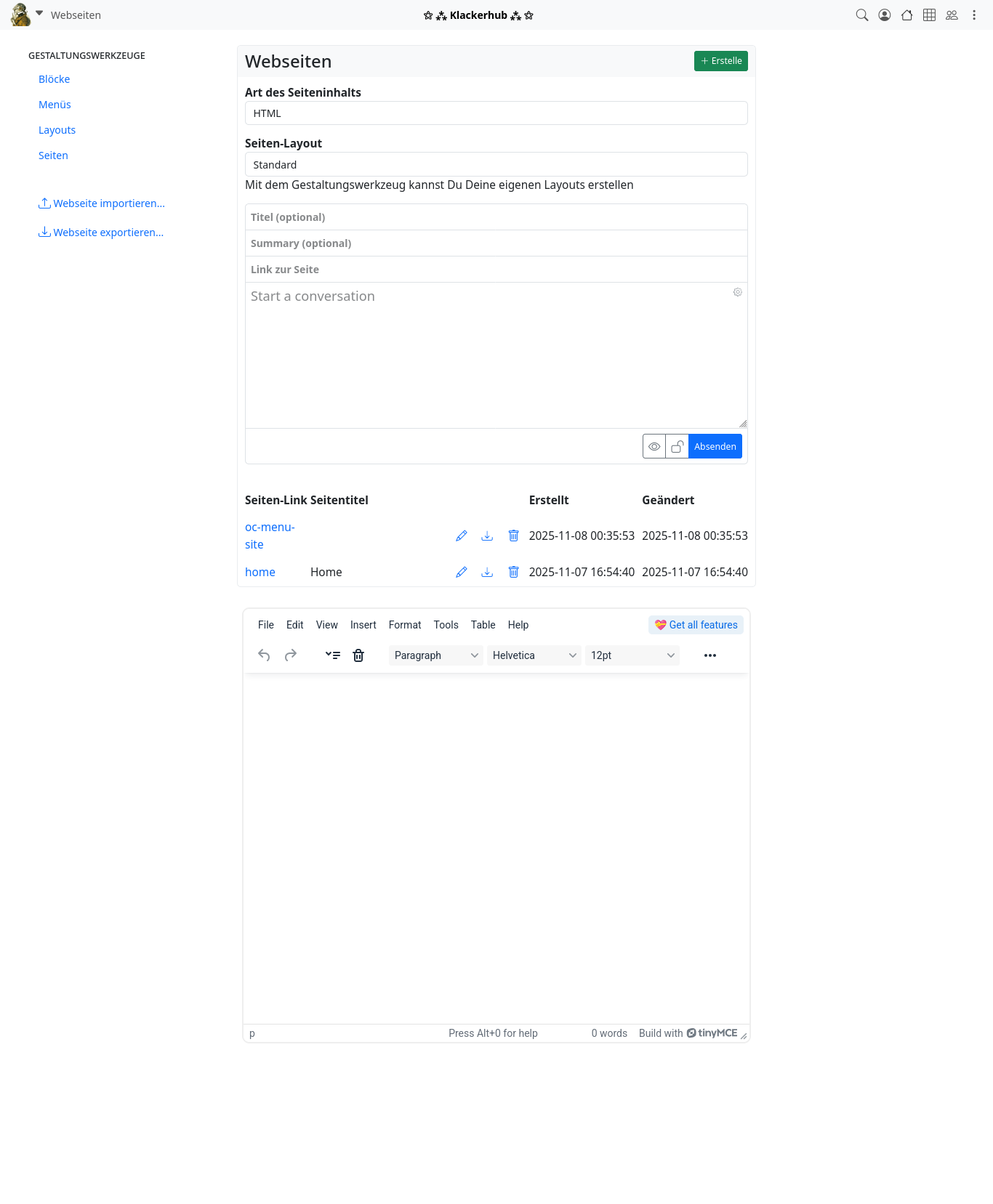This screenshot has width=993, height=1204.
Task: Click the Get all features button
Action: tap(696, 625)
